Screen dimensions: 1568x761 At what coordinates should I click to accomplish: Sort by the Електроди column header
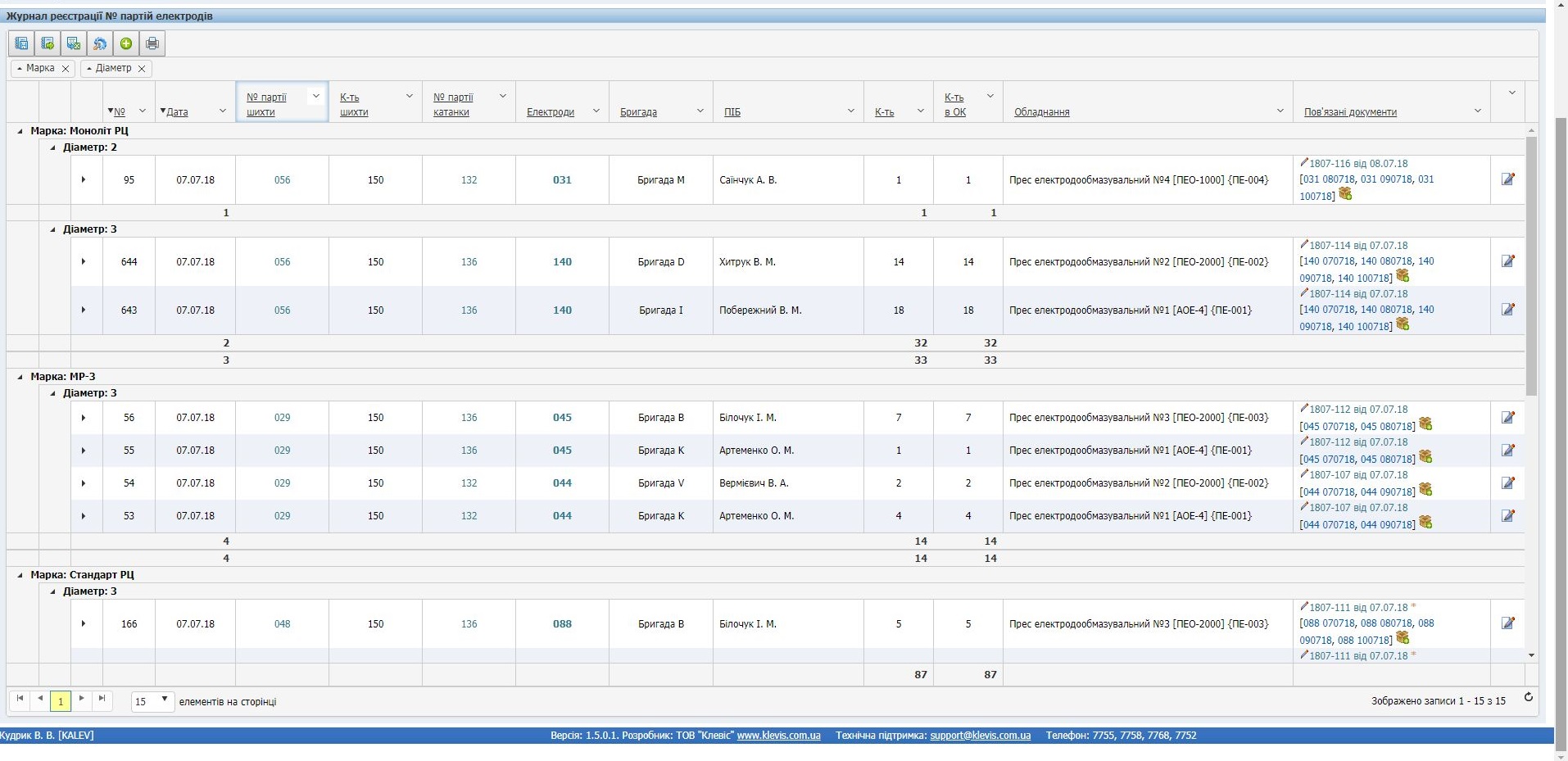551,112
